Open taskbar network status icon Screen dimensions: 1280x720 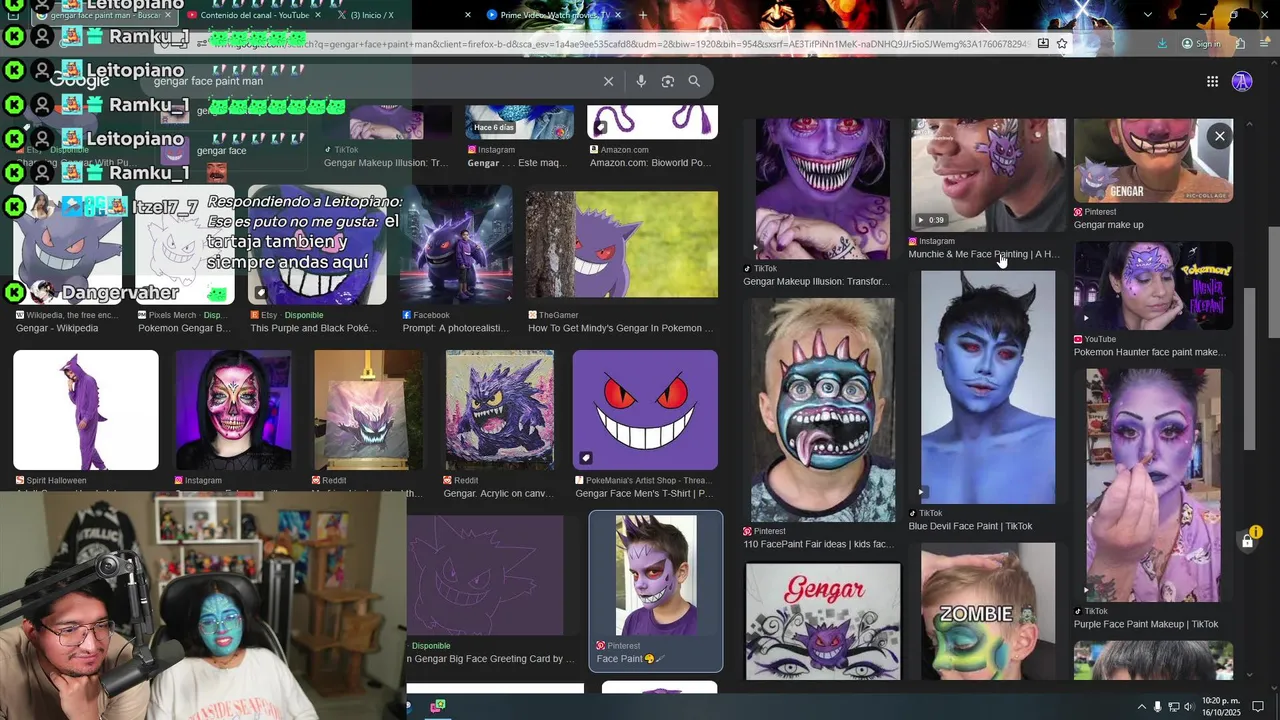point(1173,707)
